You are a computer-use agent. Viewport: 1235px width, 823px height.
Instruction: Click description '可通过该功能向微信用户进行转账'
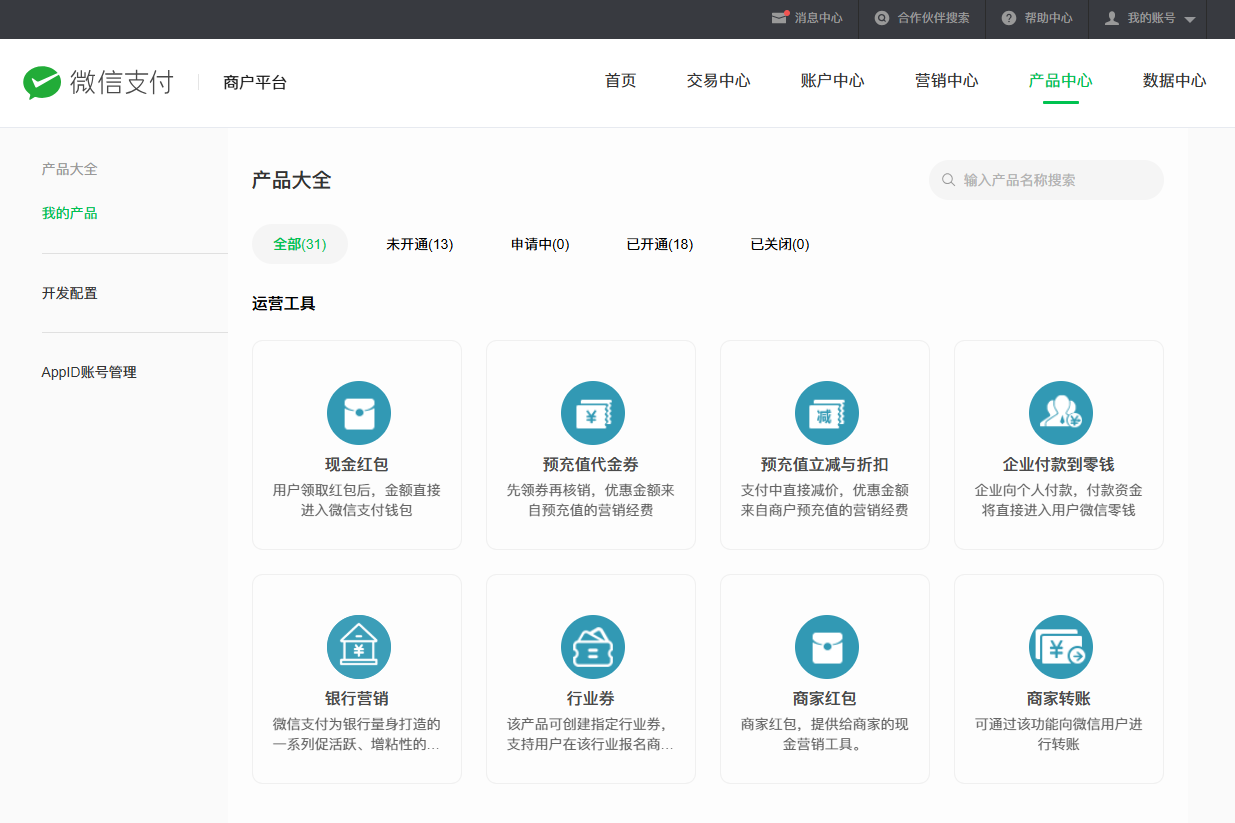click(x=1059, y=735)
